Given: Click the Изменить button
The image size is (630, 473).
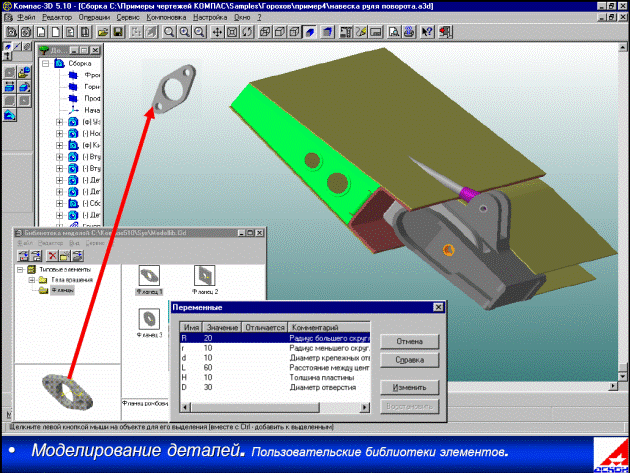Looking at the screenshot, I should (x=409, y=388).
